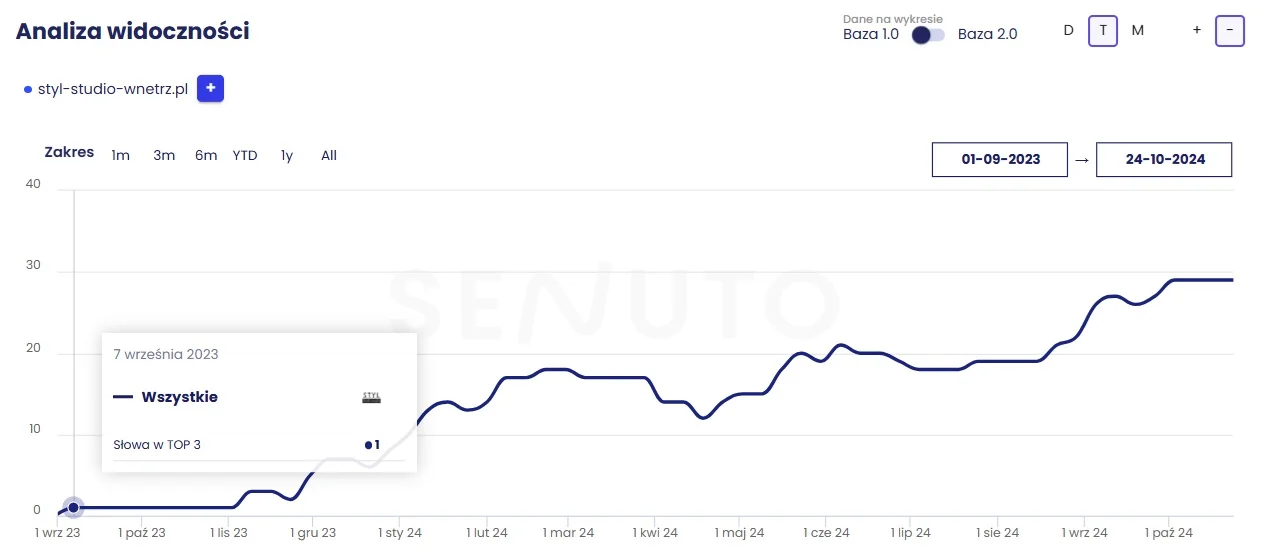Pick YTD range

(245, 155)
